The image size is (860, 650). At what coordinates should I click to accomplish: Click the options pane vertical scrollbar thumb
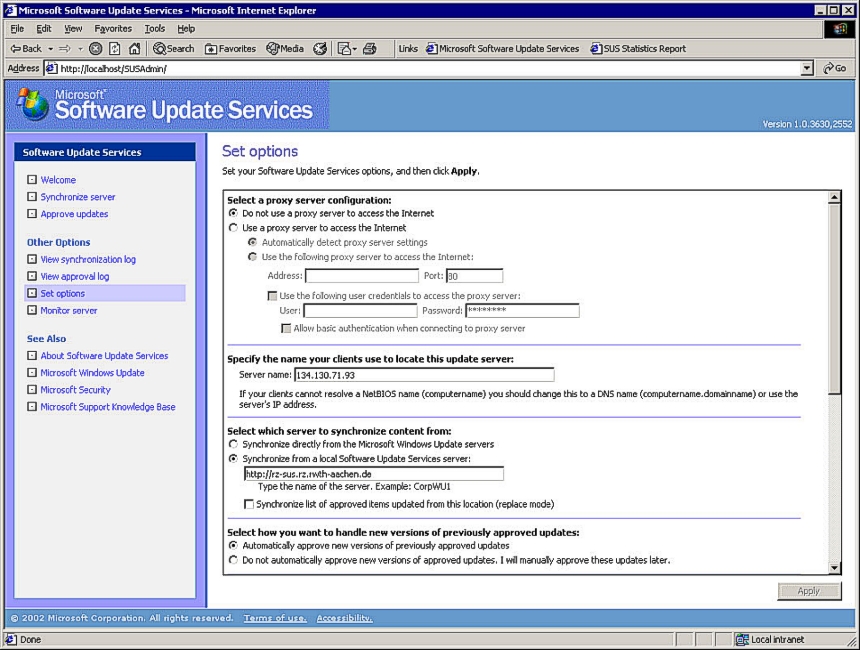pyautogui.click(x=834, y=298)
